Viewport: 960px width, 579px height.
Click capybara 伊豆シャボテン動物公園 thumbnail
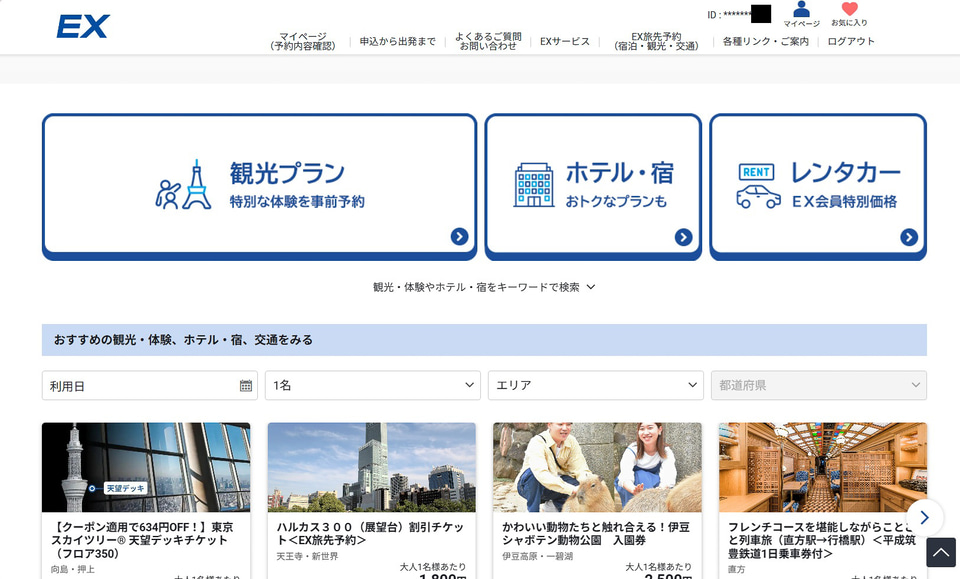pos(597,467)
